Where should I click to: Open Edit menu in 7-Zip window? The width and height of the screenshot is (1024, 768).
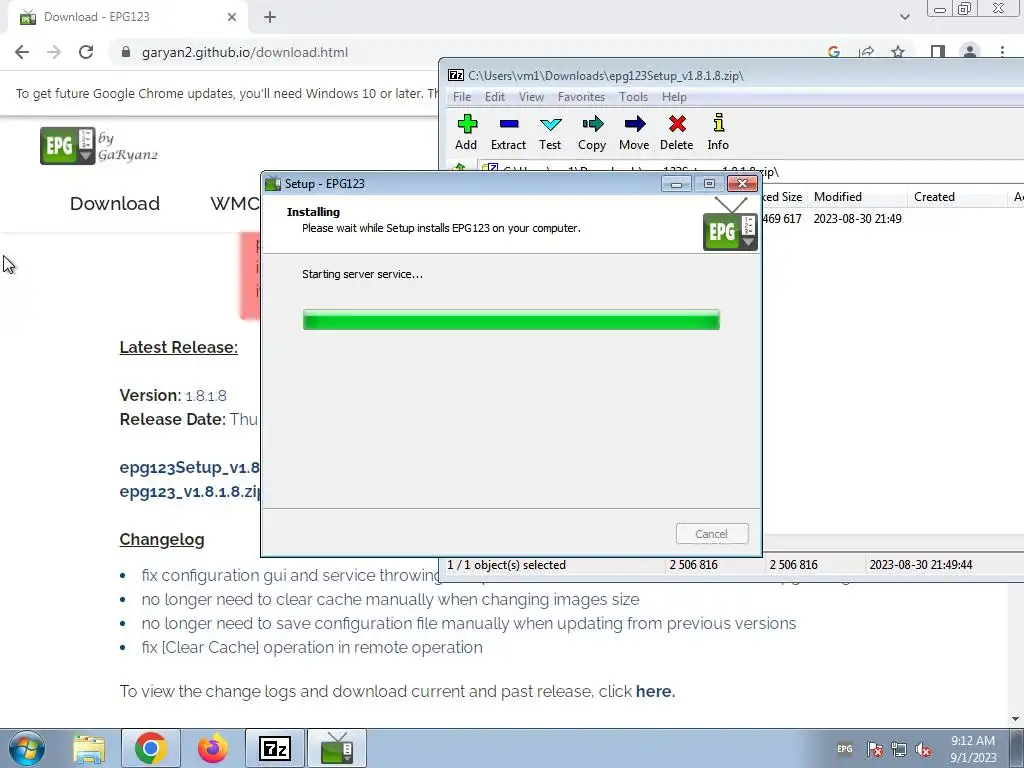click(494, 97)
